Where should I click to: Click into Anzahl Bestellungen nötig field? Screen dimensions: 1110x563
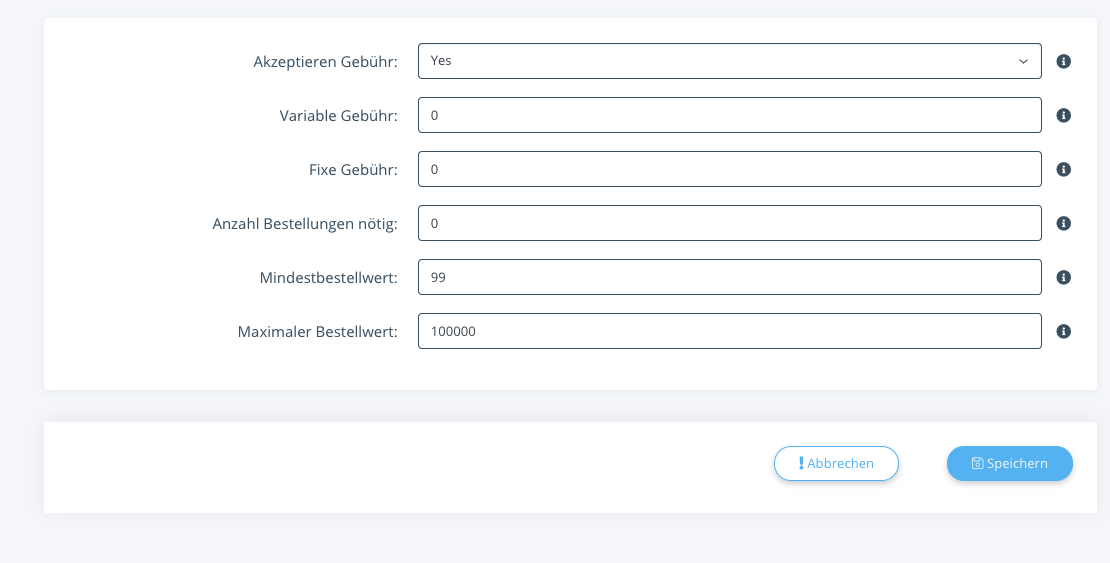[x=730, y=223]
